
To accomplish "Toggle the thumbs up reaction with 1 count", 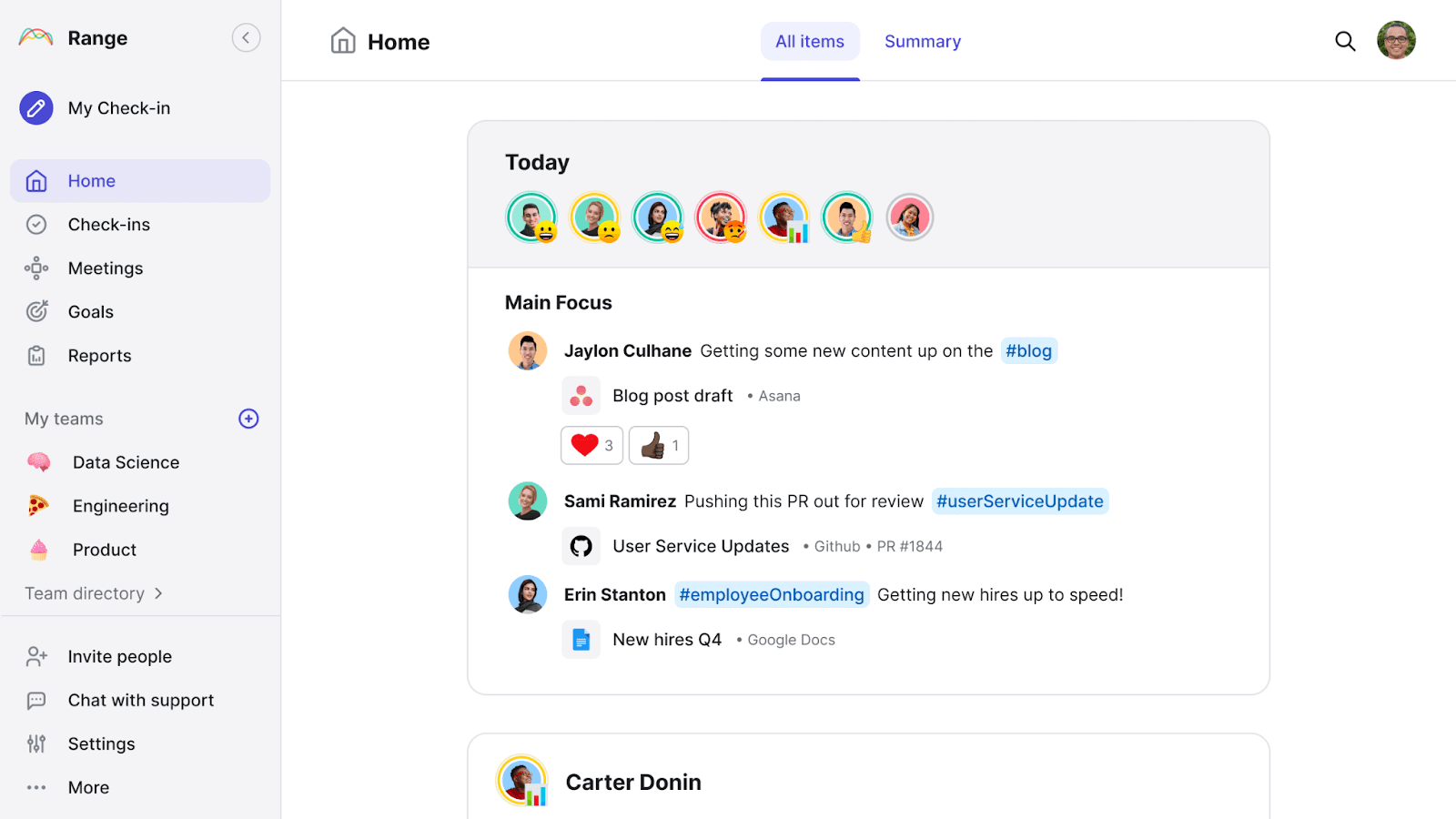I will [x=659, y=446].
